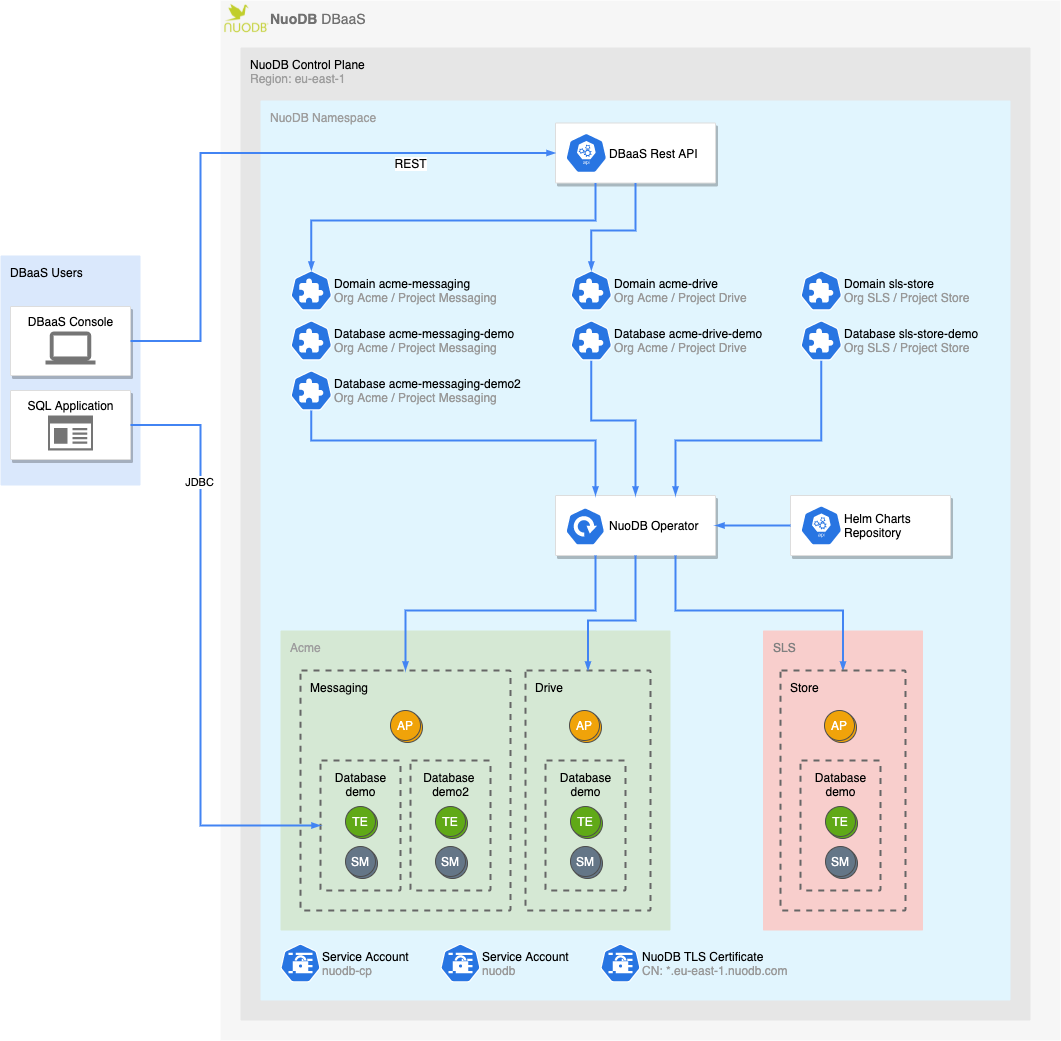Click the SQL Application label
The width and height of the screenshot is (1061, 1041).
70,405
